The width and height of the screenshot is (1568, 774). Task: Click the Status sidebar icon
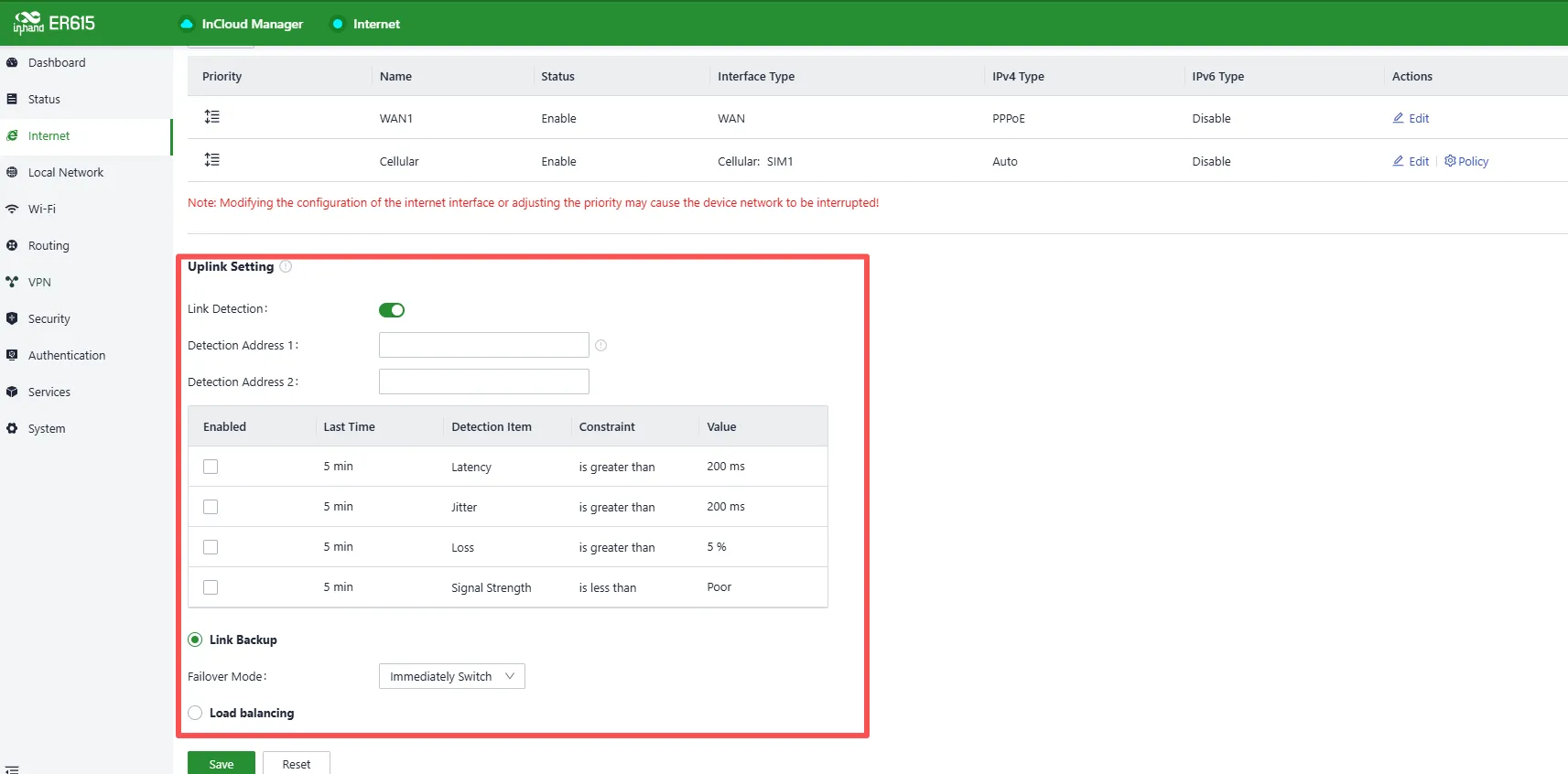(x=12, y=99)
